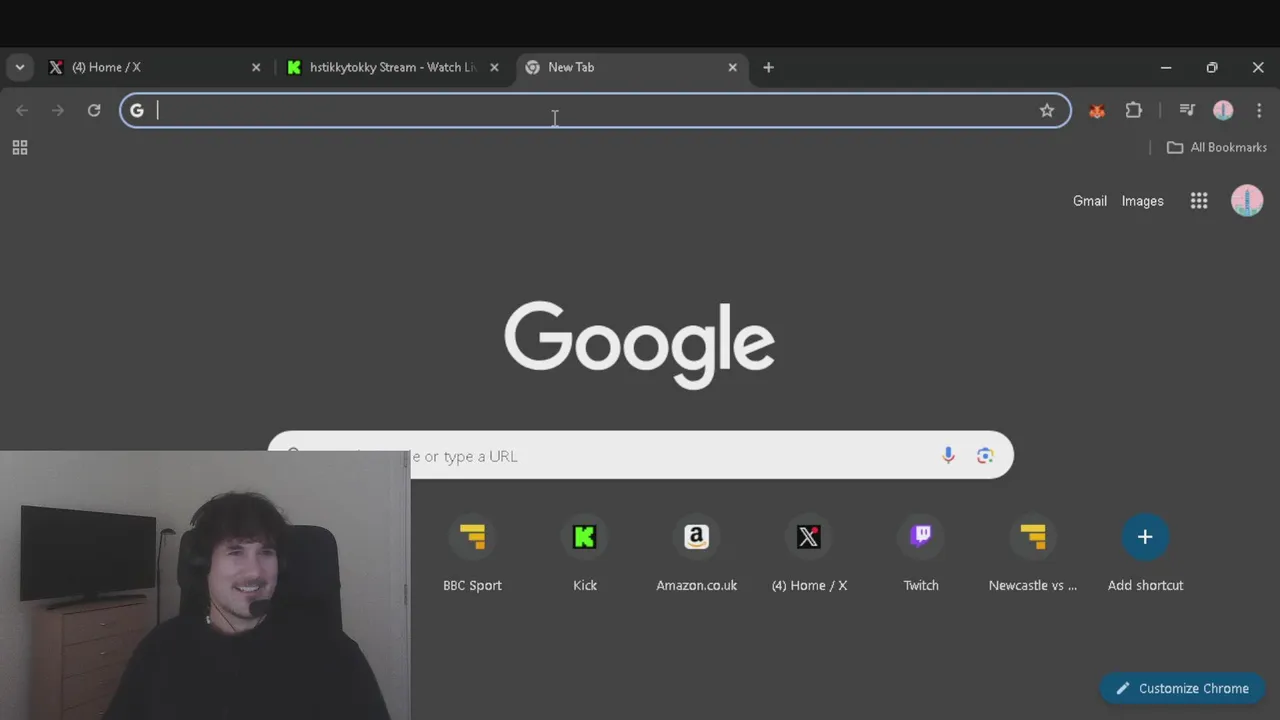Go back with the back arrow

point(22,110)
